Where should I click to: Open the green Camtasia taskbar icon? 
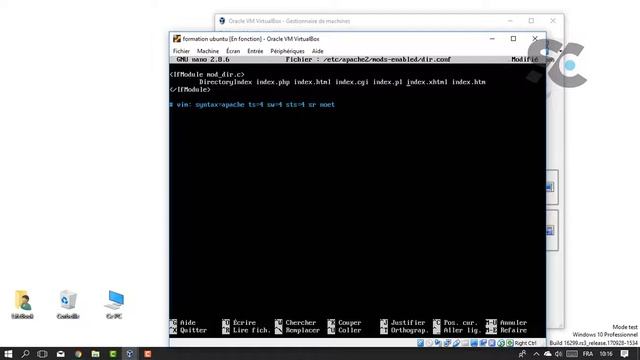point(113,354)
